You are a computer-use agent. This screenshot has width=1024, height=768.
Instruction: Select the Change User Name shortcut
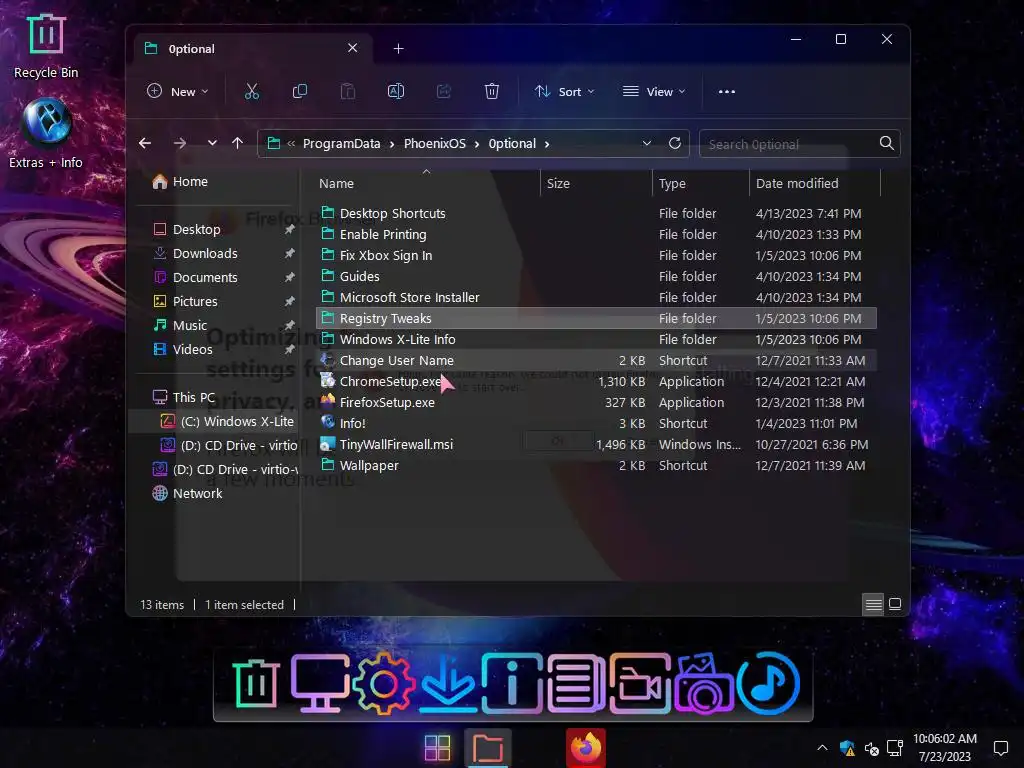tap(596, 360)
